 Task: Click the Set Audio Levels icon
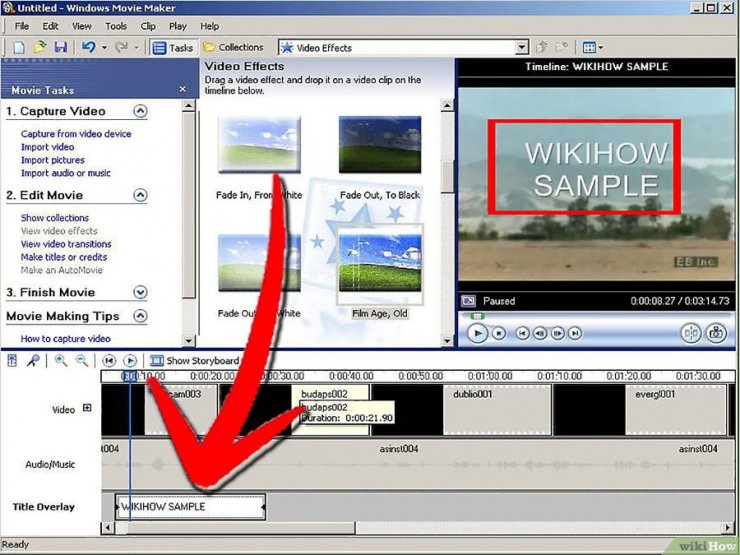coord(12,361)
